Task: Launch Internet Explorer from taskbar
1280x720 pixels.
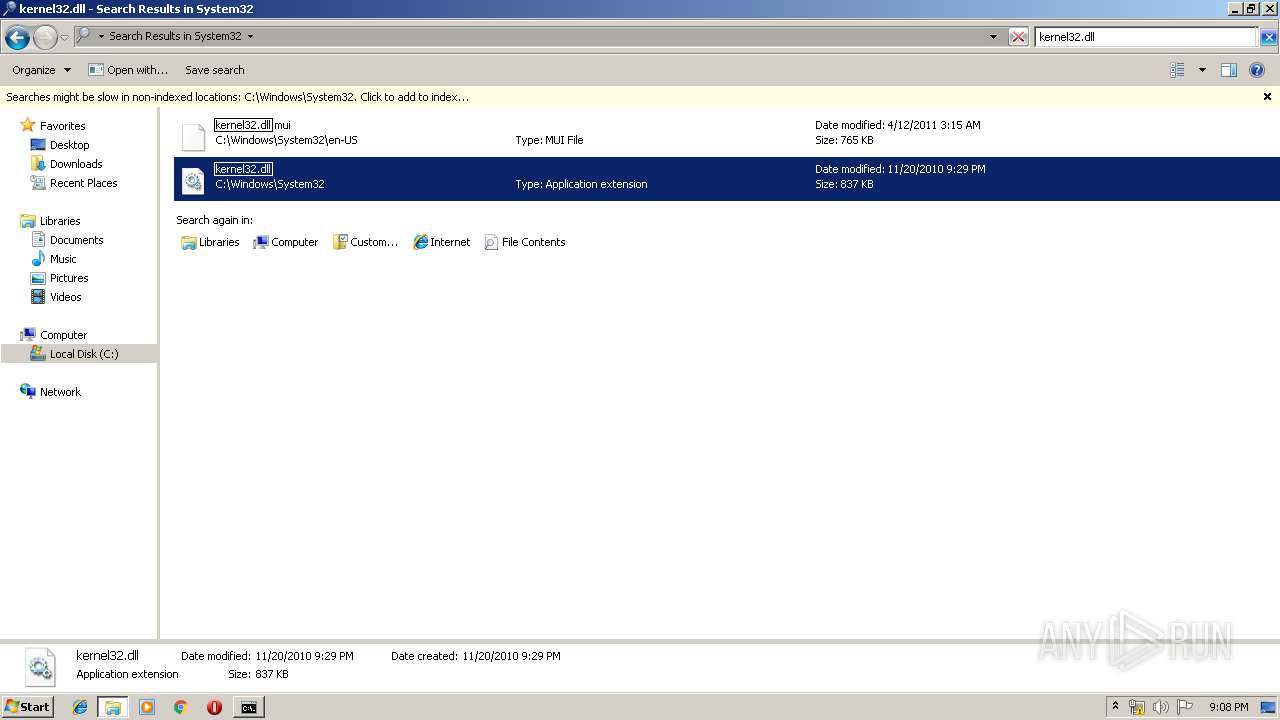Action: pos(80,707)
